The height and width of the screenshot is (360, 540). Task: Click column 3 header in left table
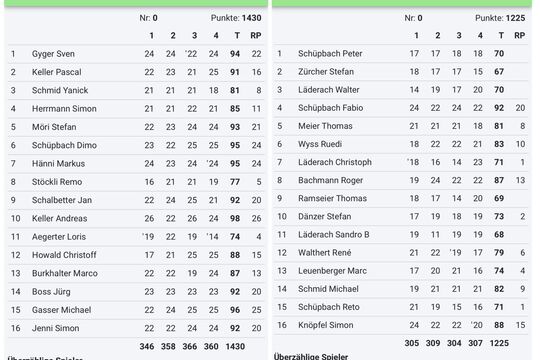click(194, 35)
